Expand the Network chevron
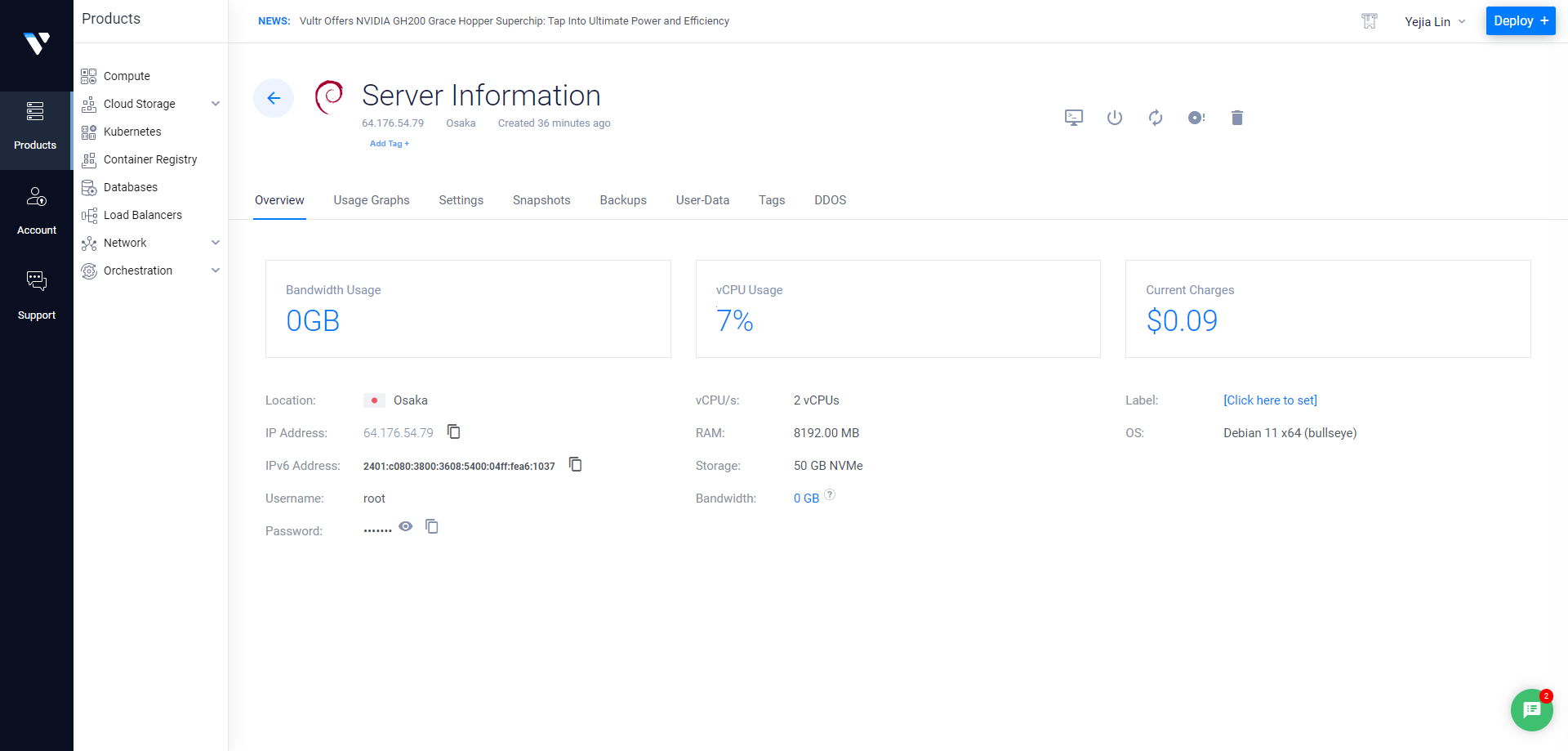 (x=216, y=243)
